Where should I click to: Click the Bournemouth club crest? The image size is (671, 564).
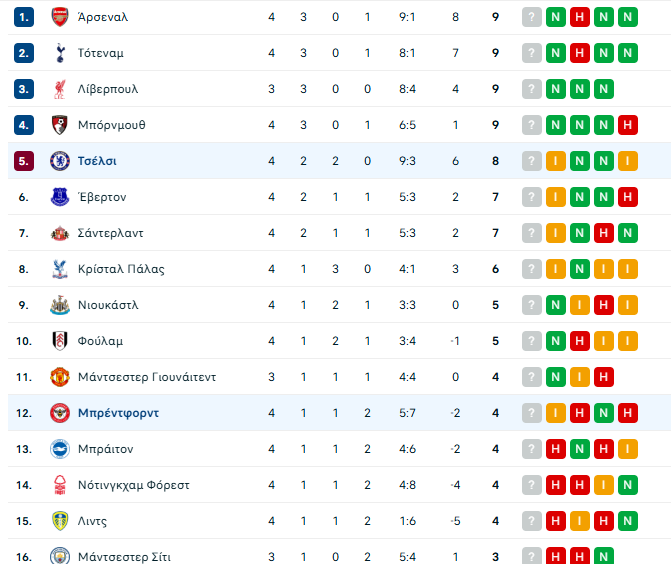click(60, 125)
